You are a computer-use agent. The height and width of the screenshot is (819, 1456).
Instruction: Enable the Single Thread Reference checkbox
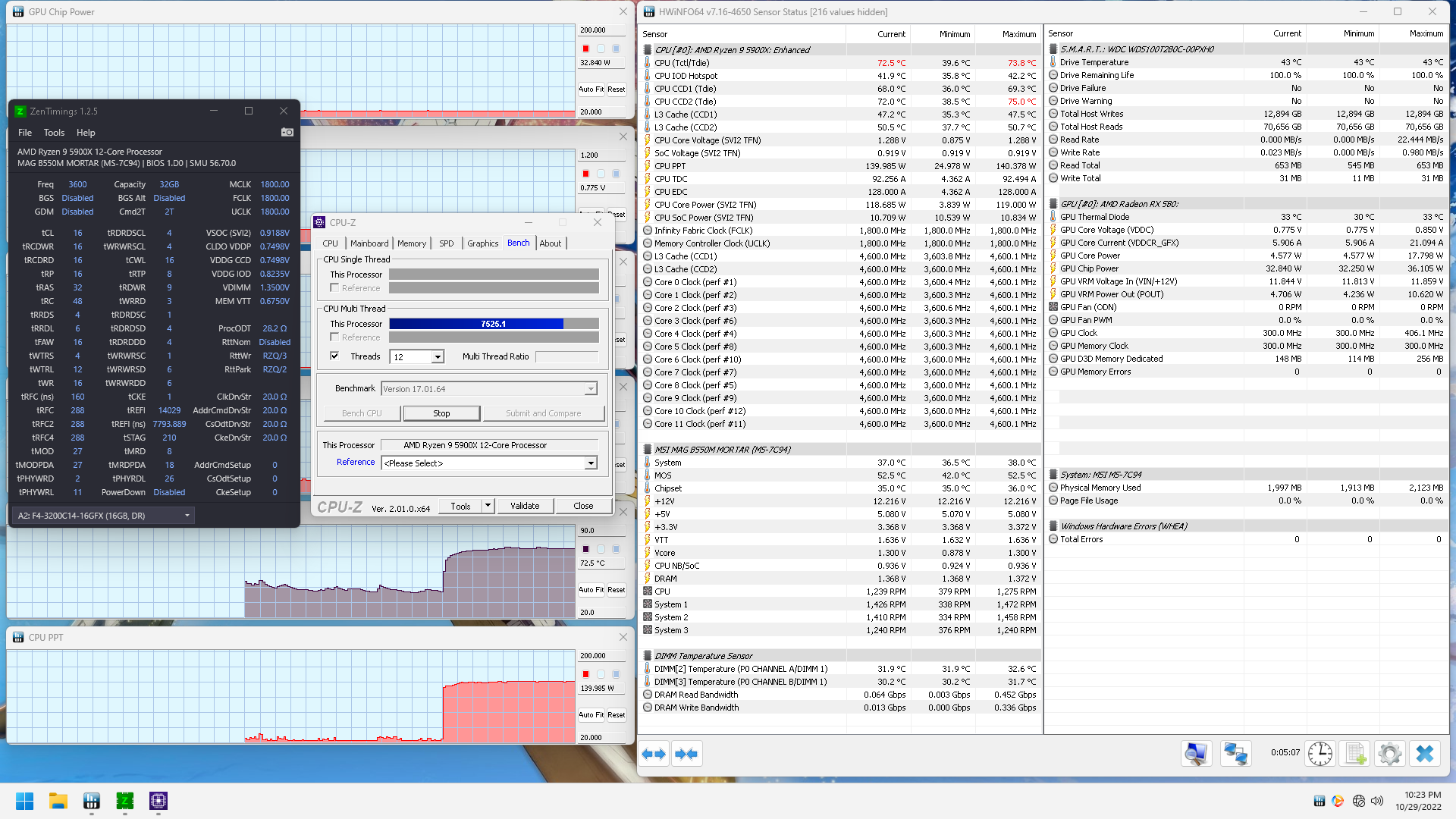[x=334, y=288]
